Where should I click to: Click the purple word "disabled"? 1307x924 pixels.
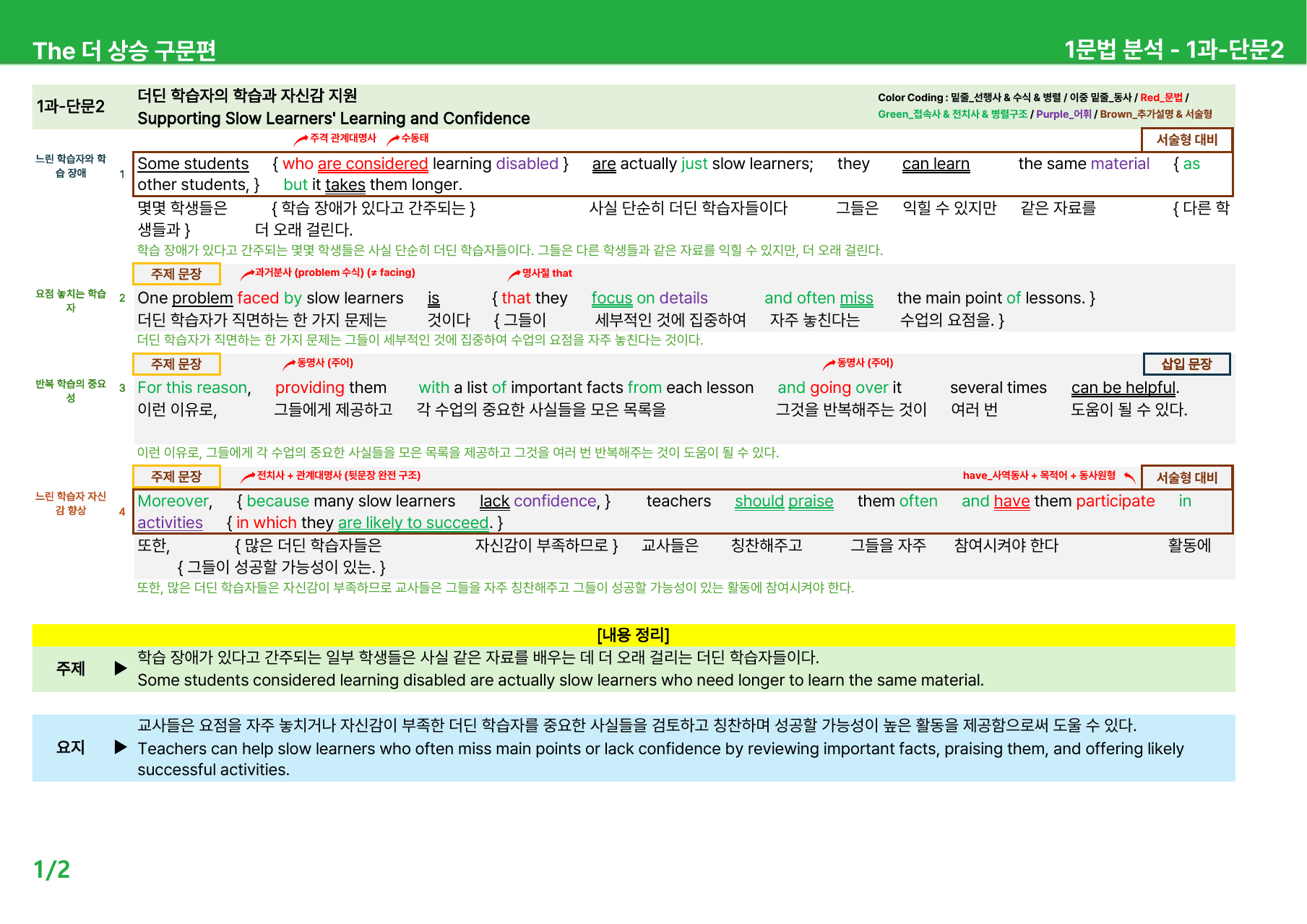coord(527,164)
